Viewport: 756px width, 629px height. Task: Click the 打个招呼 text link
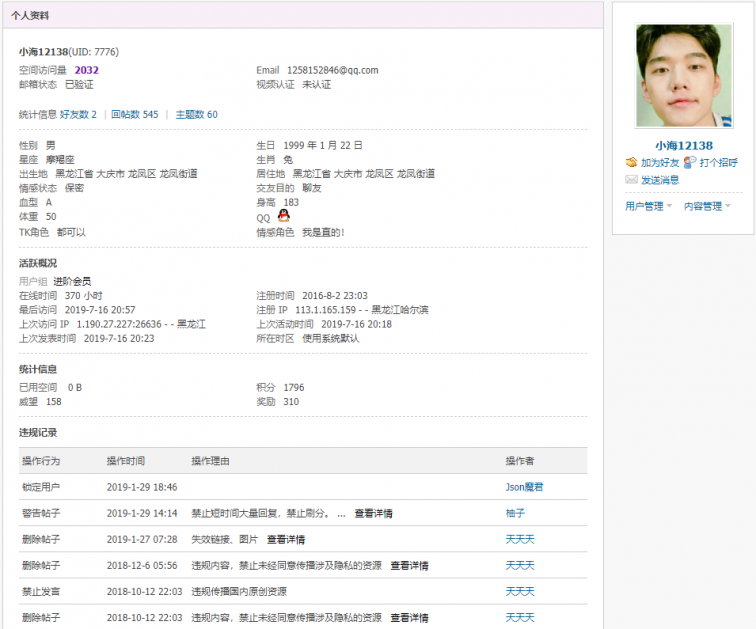click(718, 162)
